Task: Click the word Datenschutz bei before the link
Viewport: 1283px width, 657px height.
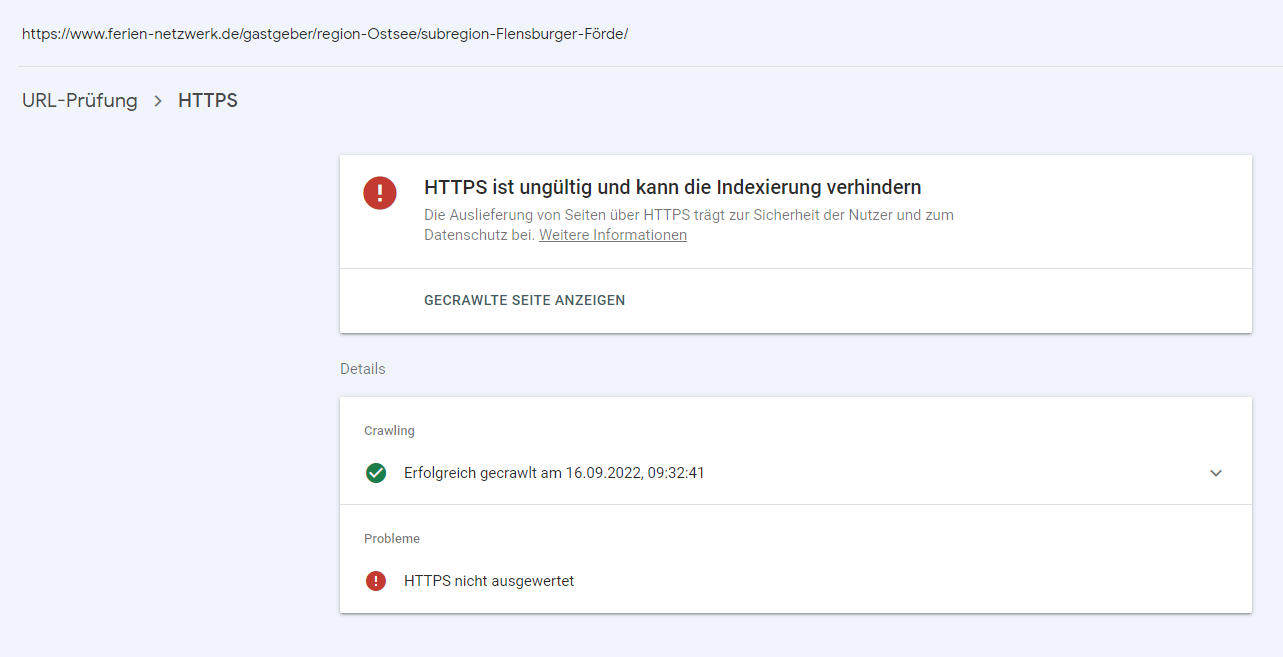Action: tap(479, 235)
